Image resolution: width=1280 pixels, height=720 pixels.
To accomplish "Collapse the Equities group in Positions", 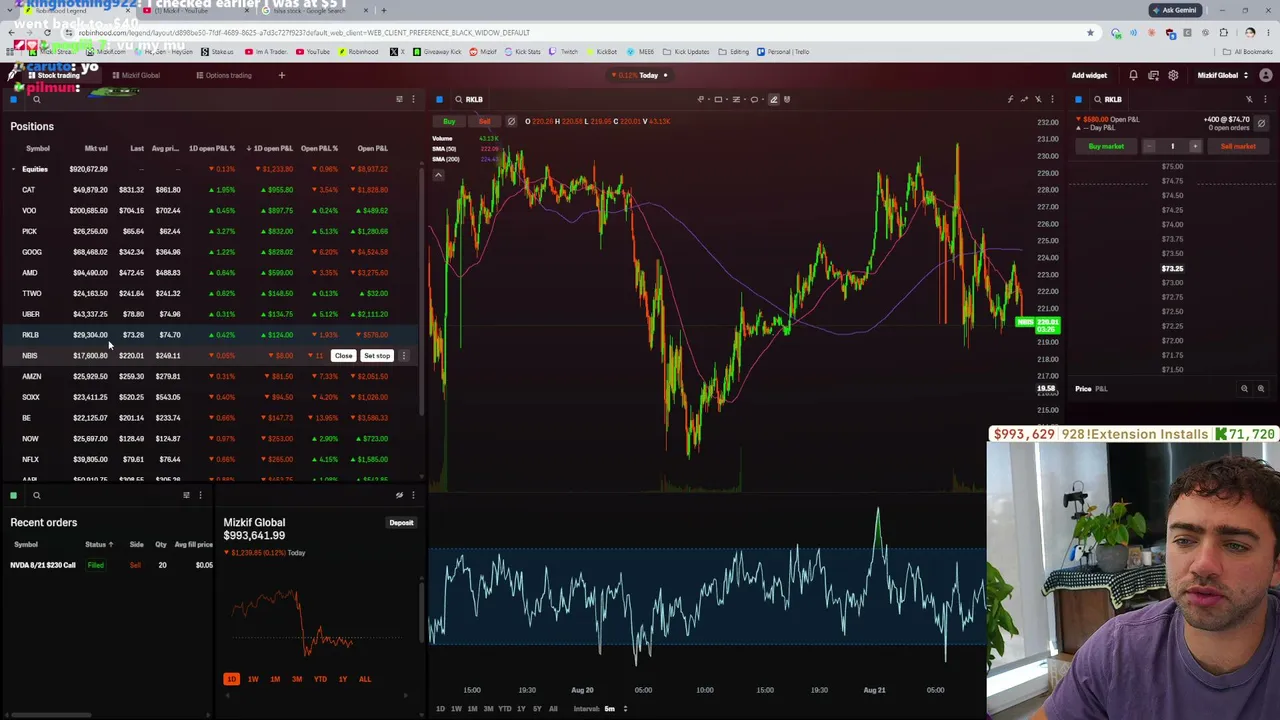I will (14, 169).
